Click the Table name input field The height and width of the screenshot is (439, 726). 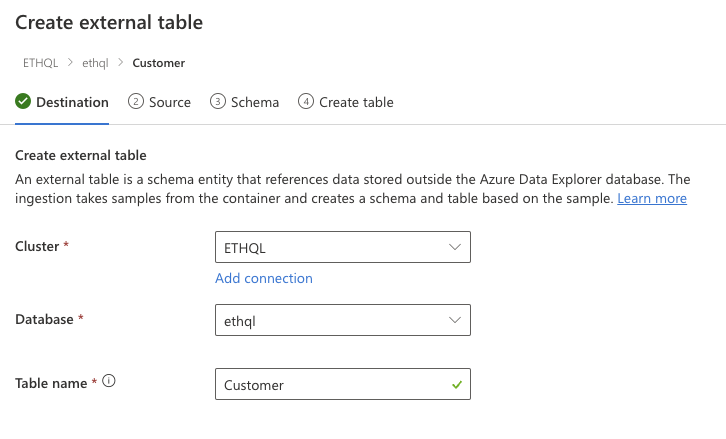coord(330,384)
